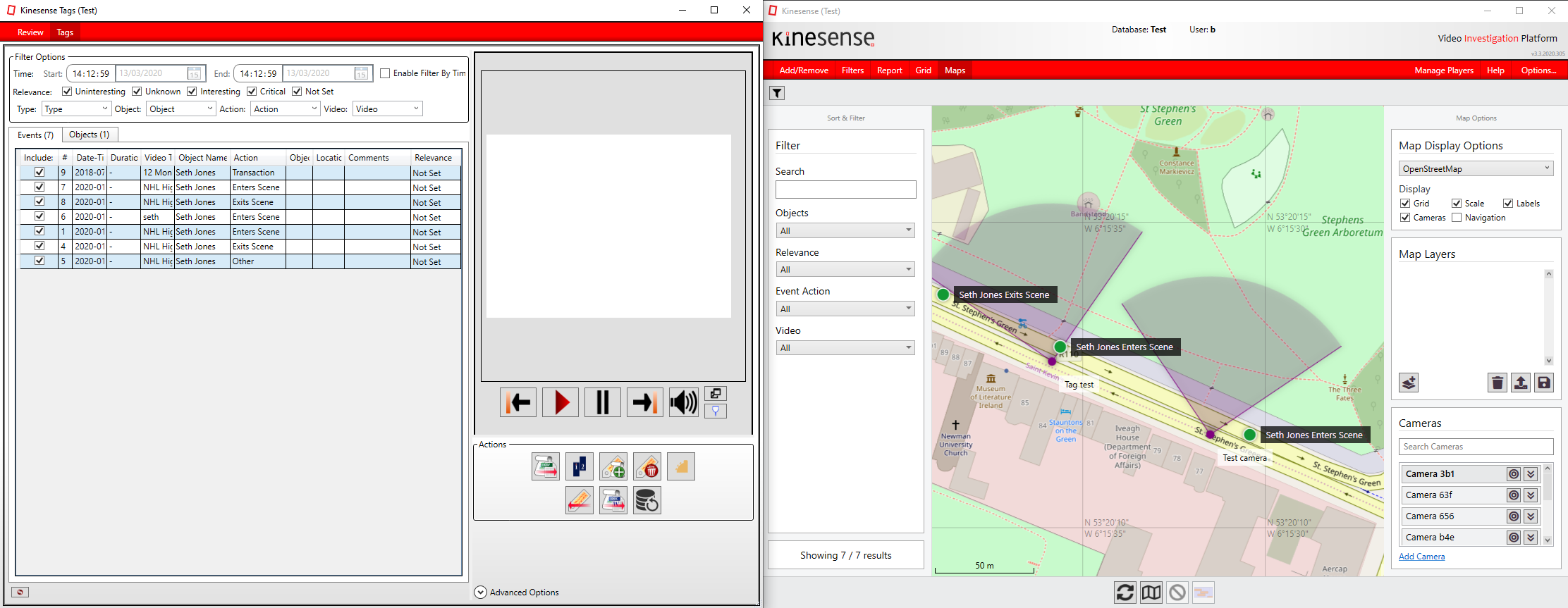
Task: Click Seth Jones Exits Scene map label
Action: (1004, 295)
